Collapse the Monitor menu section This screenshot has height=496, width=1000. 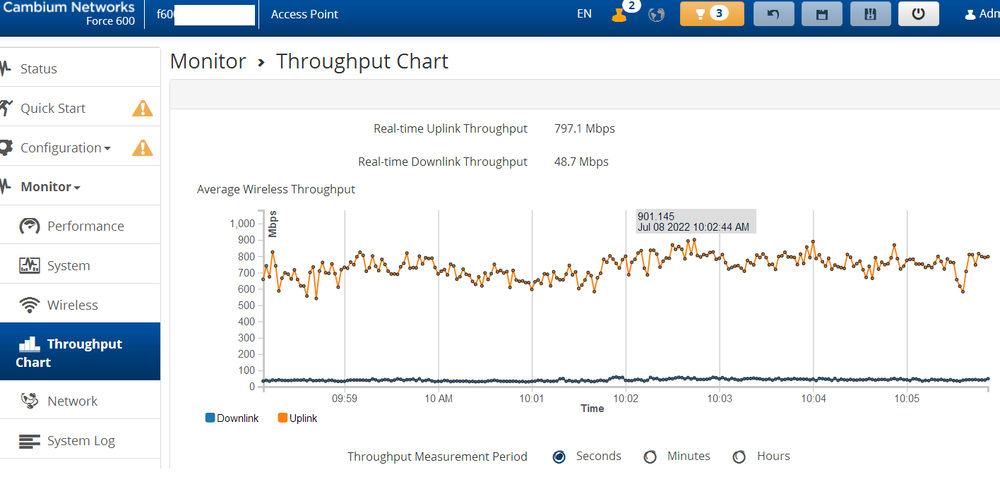pyautogui.click(x=50, y=187)
